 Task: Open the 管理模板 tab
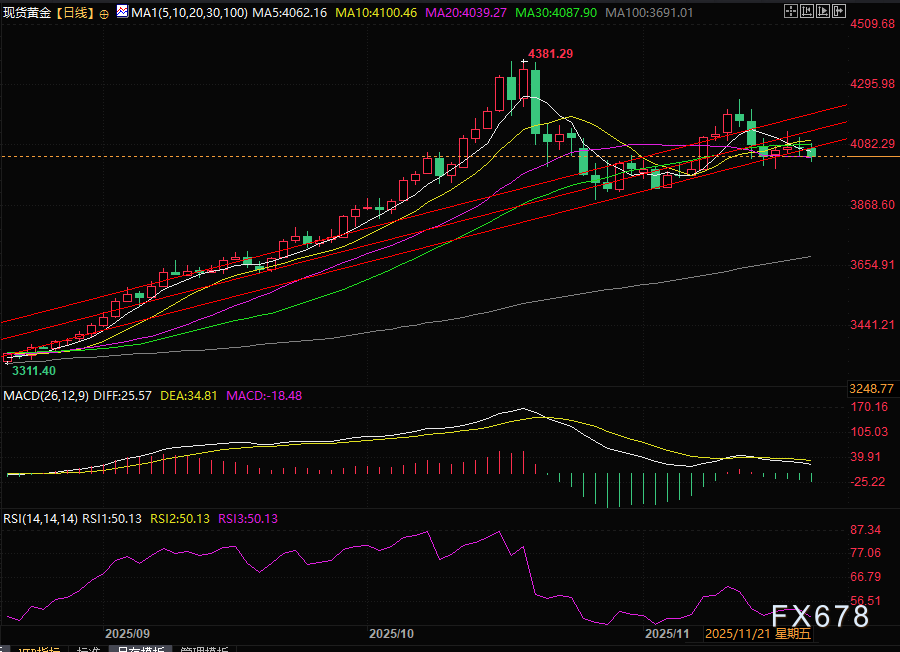[204, 649]
